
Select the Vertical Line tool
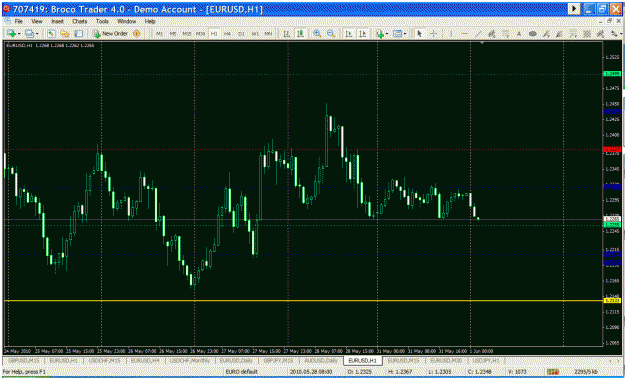tap(451, 34)
